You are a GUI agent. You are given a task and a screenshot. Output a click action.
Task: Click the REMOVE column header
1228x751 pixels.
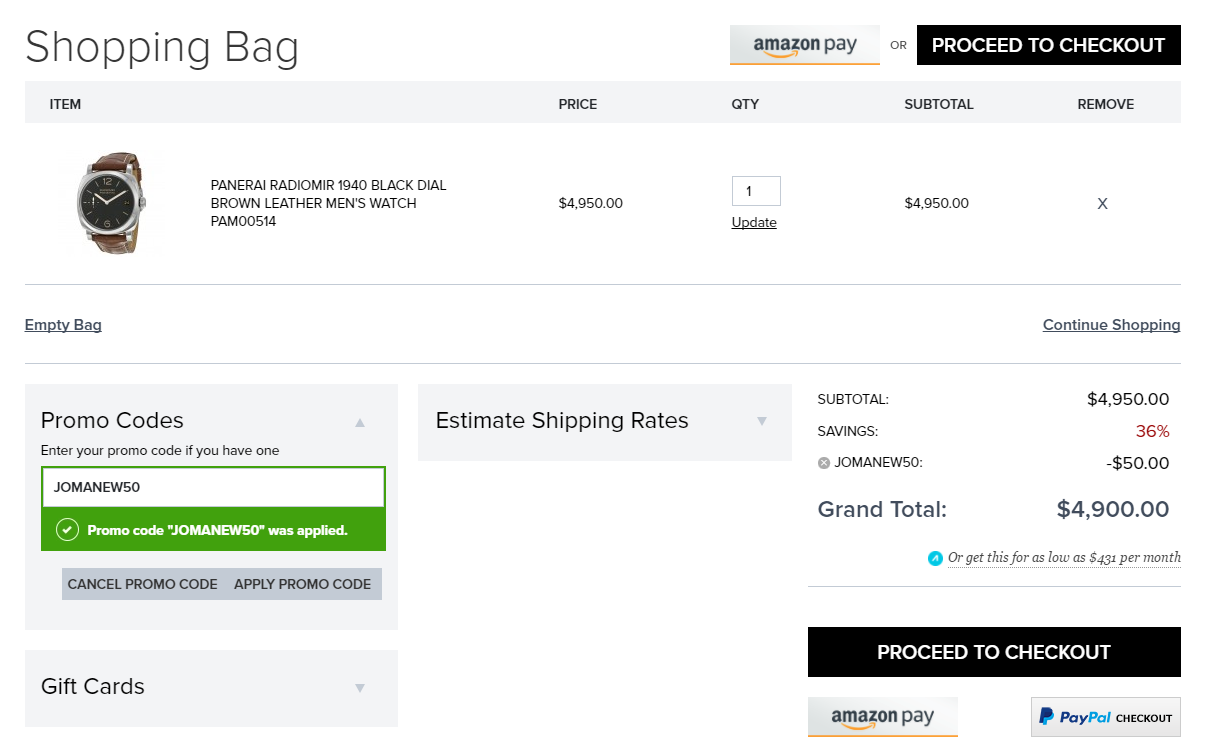pos(1106,104)
